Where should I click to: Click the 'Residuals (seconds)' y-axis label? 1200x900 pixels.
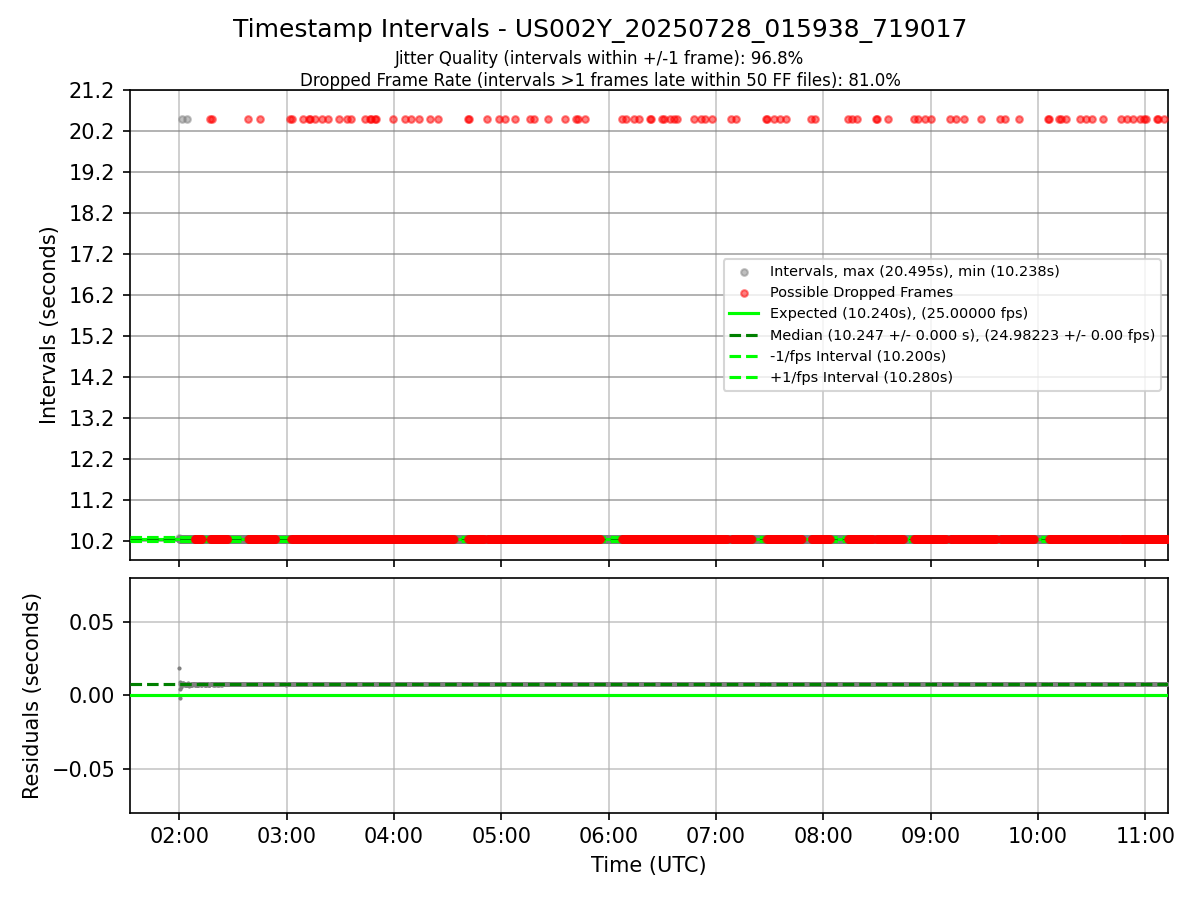coord(32,696)
